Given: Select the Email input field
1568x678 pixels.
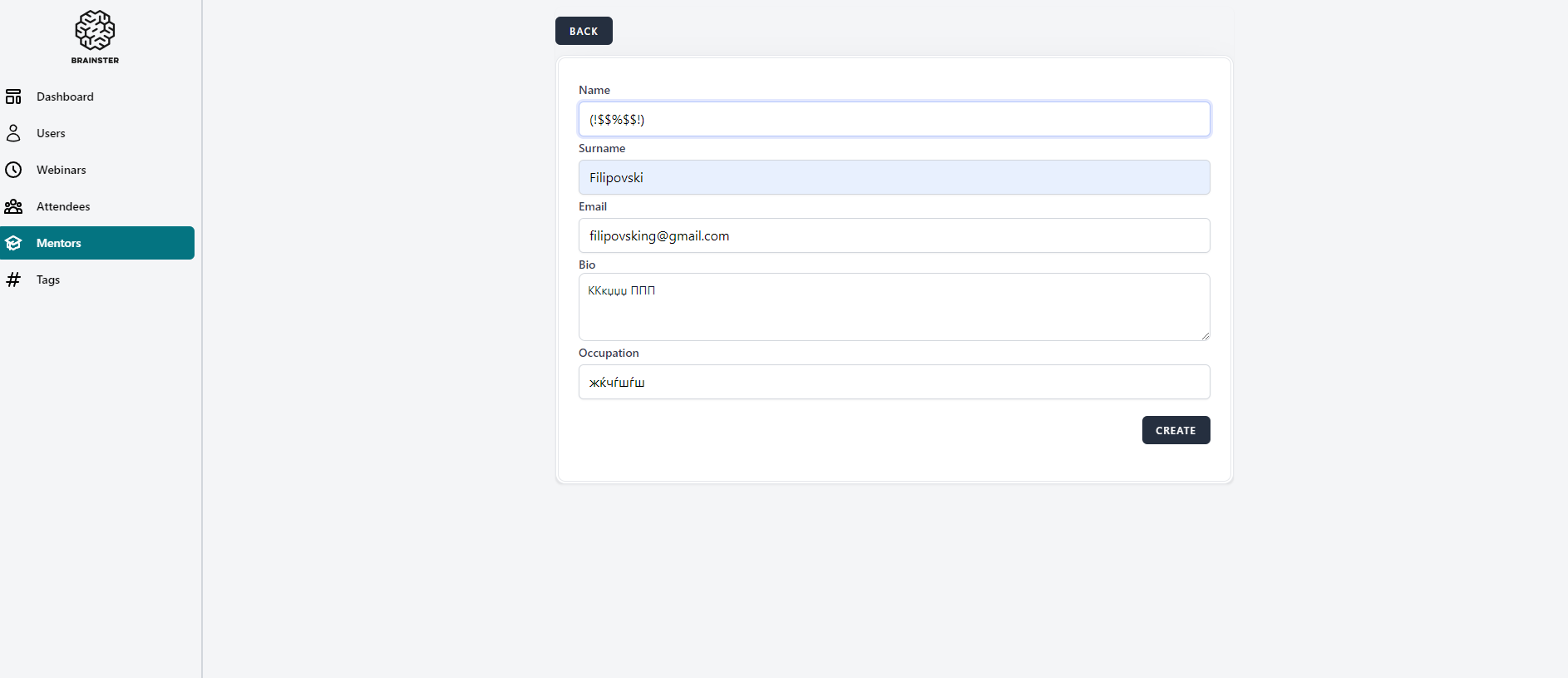Looking at the screenshot, I should pos(894,235).
